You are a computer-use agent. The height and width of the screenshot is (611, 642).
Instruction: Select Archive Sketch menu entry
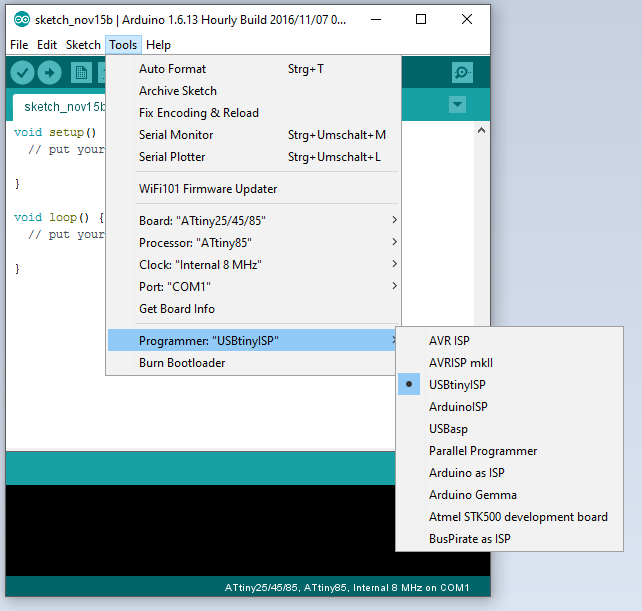point(253,91)
